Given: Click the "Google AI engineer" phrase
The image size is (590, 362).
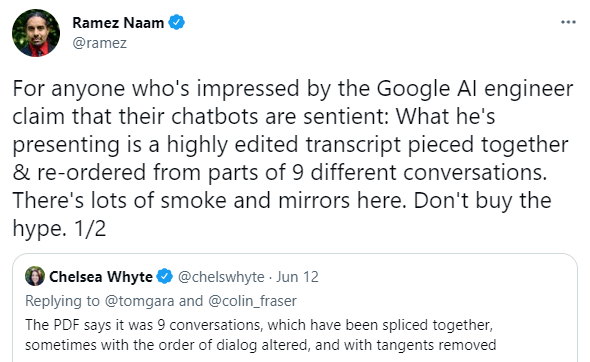Looking at the screenshot, I should pos(475,89).
